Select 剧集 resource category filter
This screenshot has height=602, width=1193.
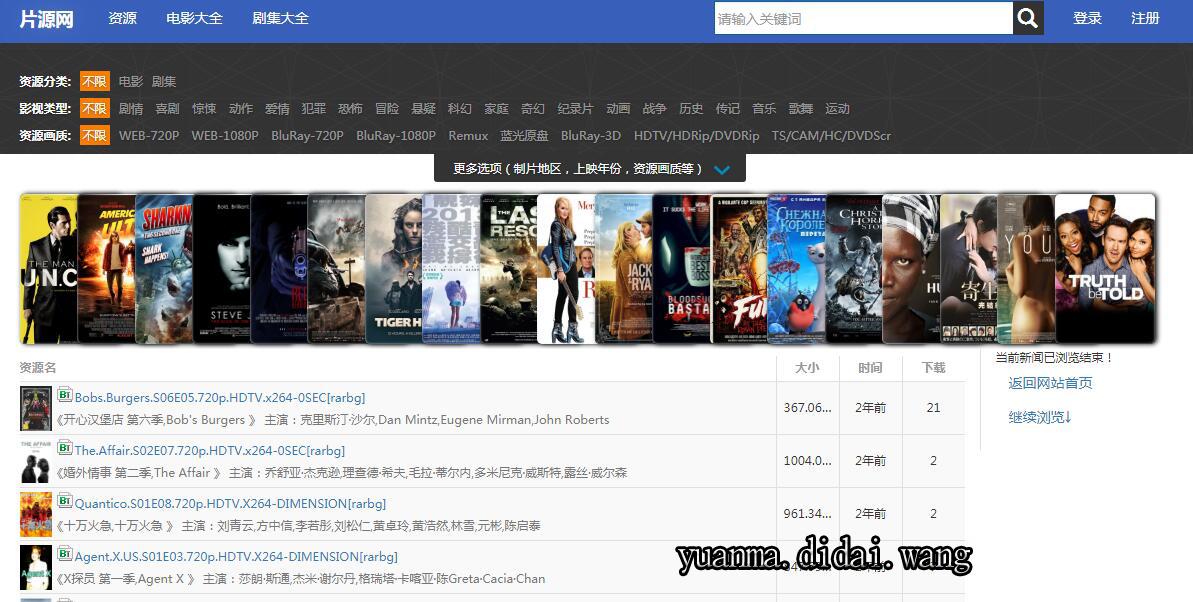click(164, 81)
